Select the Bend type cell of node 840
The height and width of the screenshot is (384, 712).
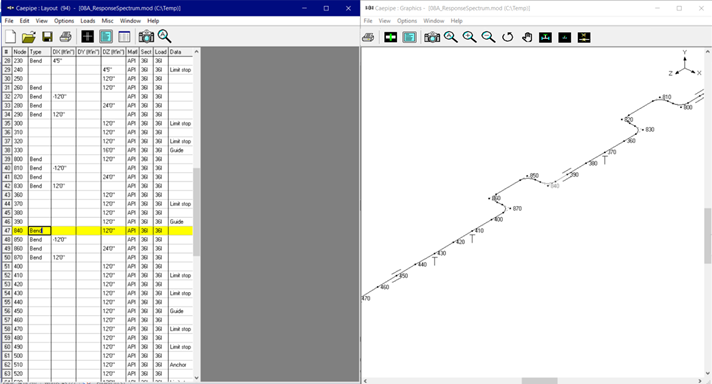tap(40, 231)
